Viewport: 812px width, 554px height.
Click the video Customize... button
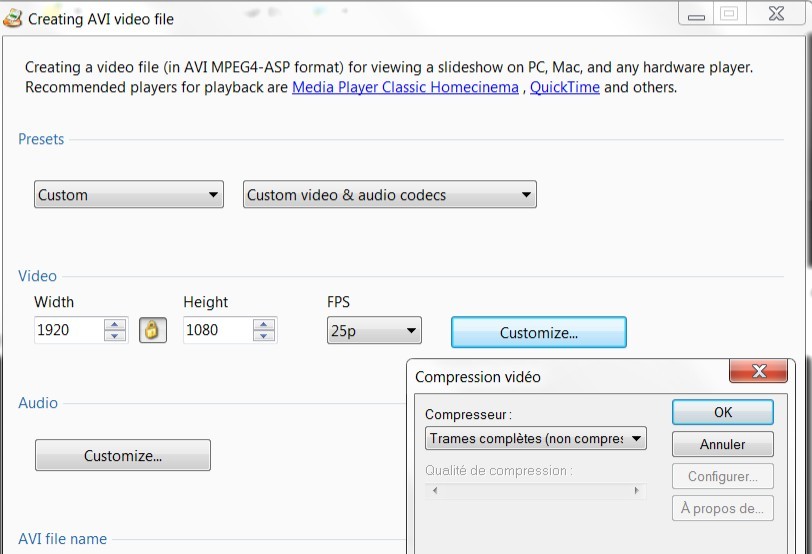point(539,332)
